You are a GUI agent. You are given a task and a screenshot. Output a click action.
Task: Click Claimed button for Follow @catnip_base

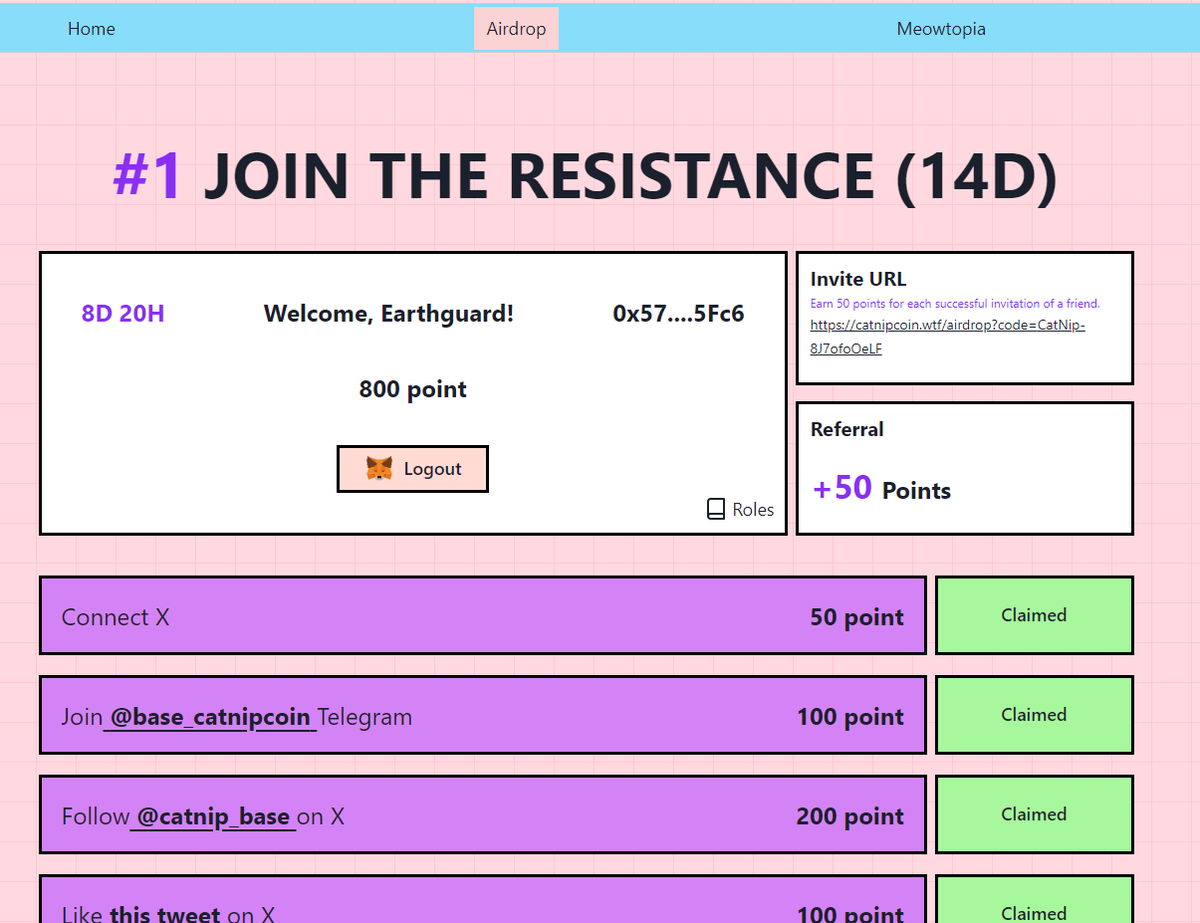point(1034,814)
